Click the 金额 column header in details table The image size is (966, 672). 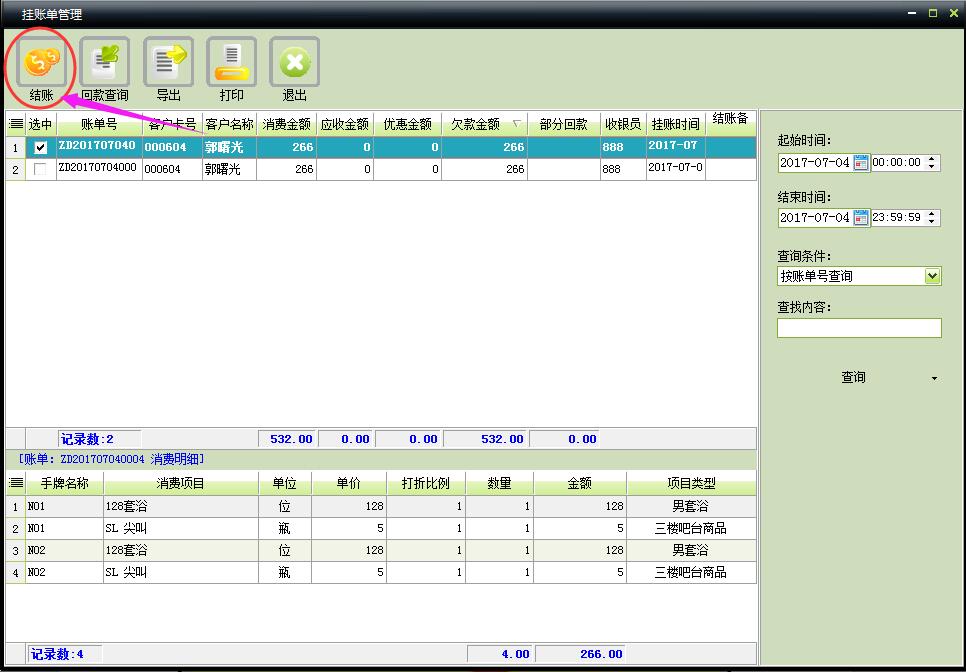[580, 484]
